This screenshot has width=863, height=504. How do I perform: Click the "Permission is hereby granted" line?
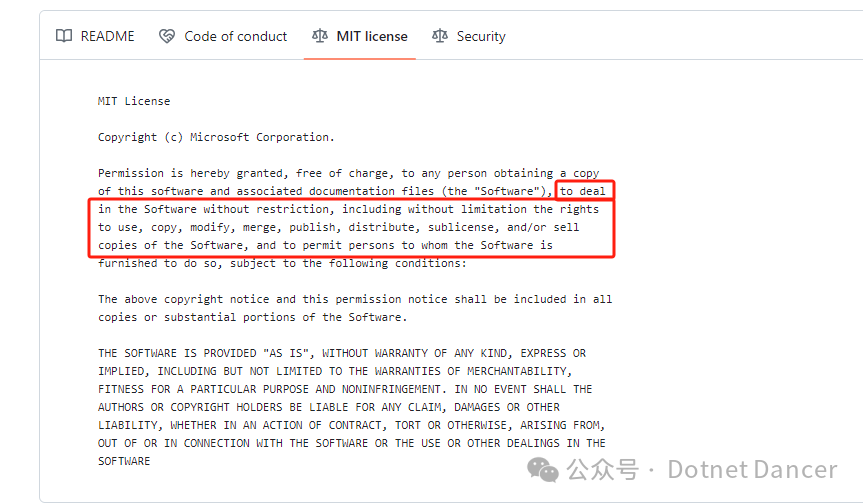click(x=348, y=173)
